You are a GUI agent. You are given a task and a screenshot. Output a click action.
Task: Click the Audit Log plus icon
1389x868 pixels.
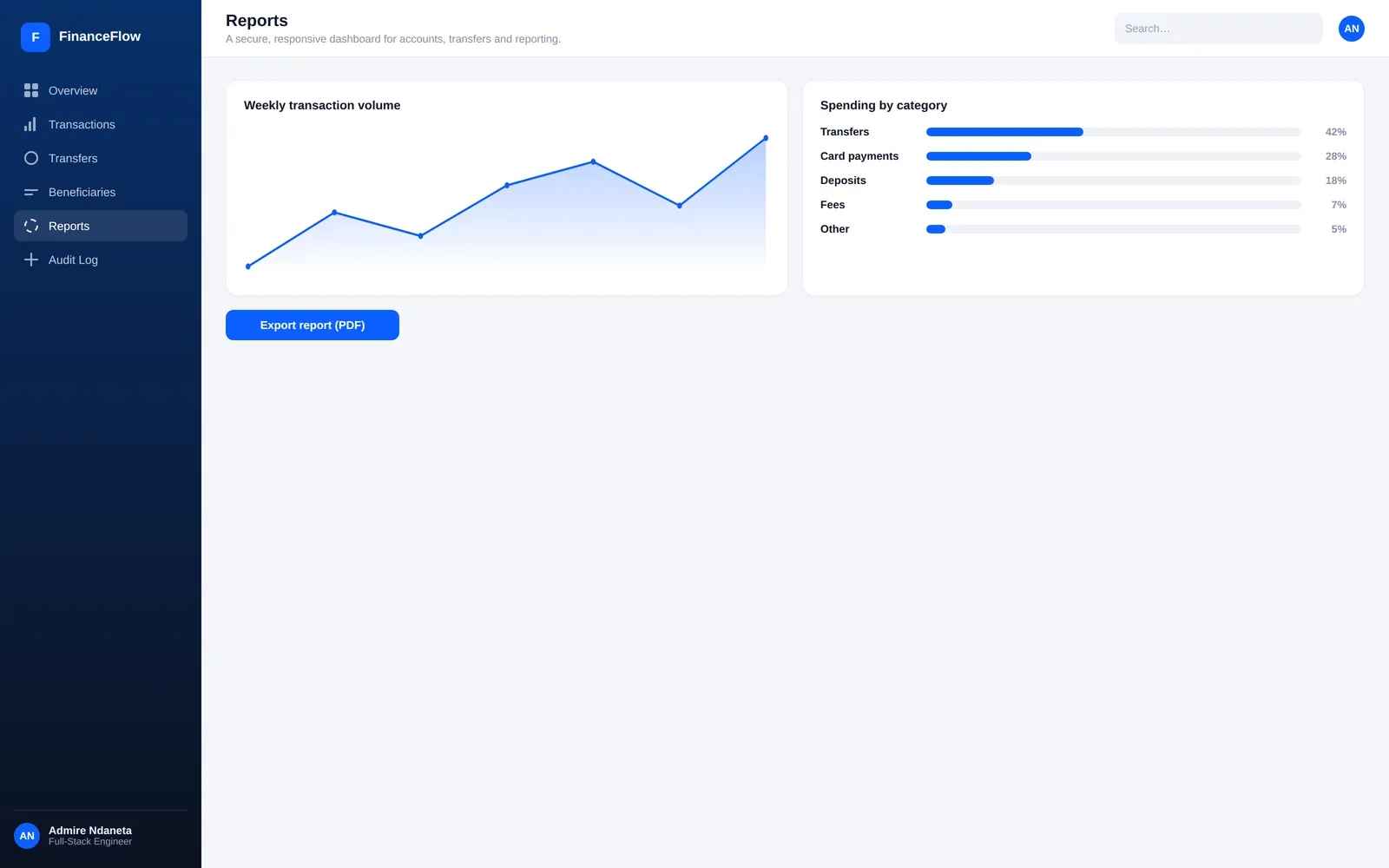tap(31, 260)
